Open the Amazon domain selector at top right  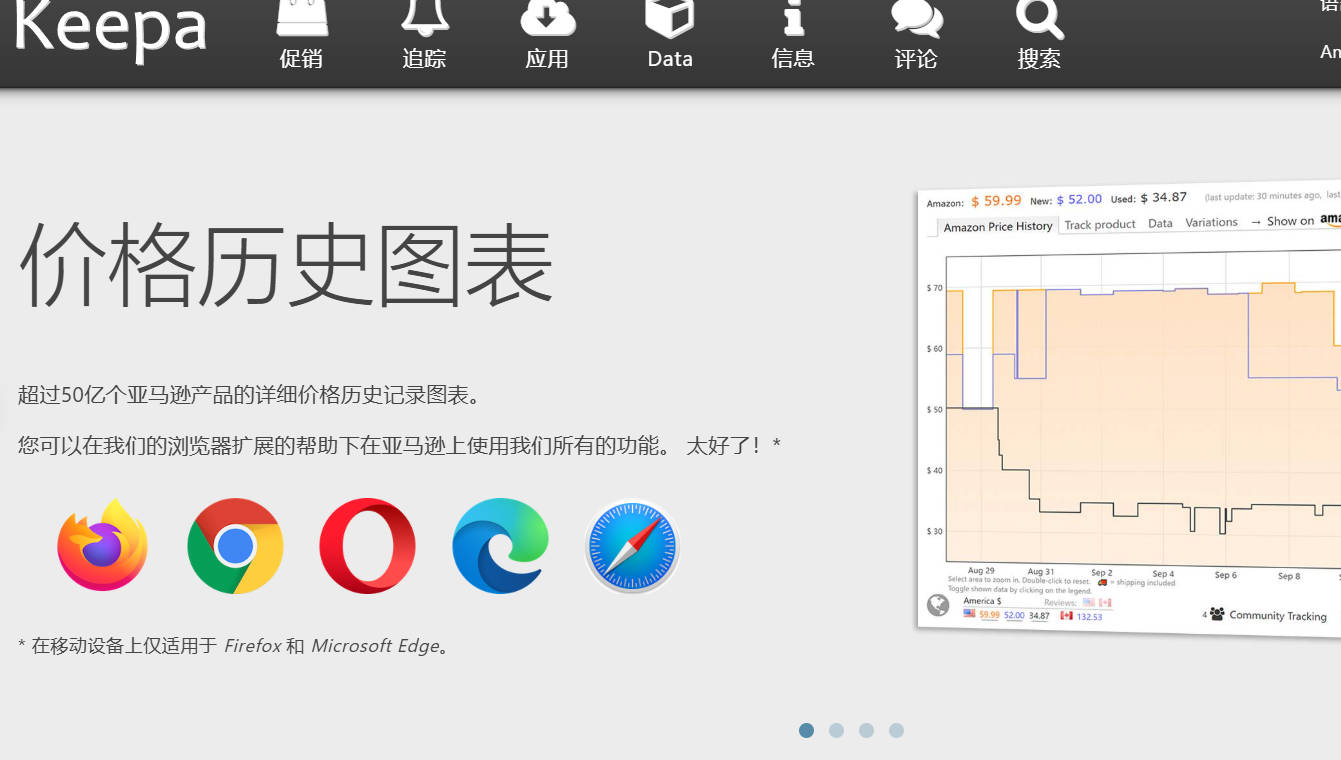pyautogui.click(x=1328, y=51)
